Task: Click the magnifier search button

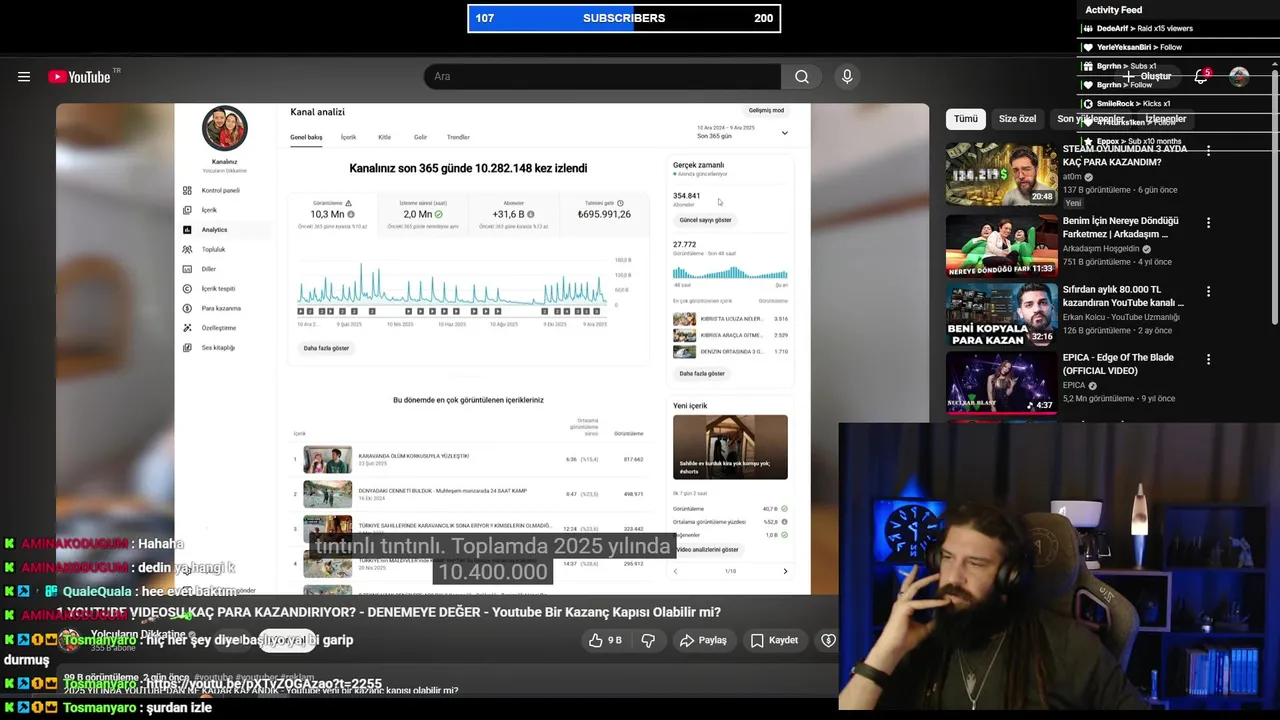Action: (802, 77)
